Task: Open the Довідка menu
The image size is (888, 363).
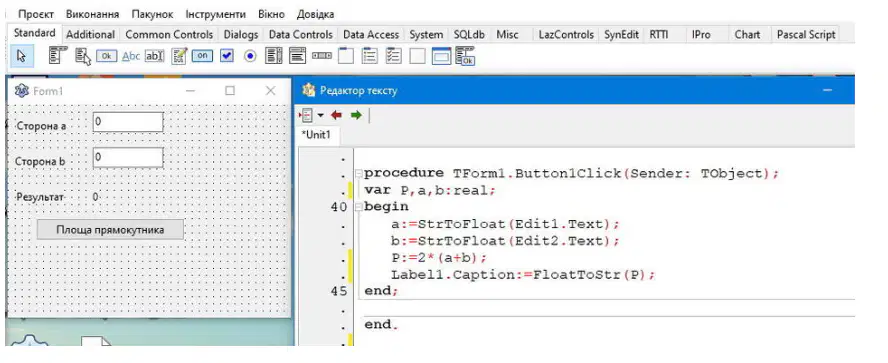Action: [315, 14]
